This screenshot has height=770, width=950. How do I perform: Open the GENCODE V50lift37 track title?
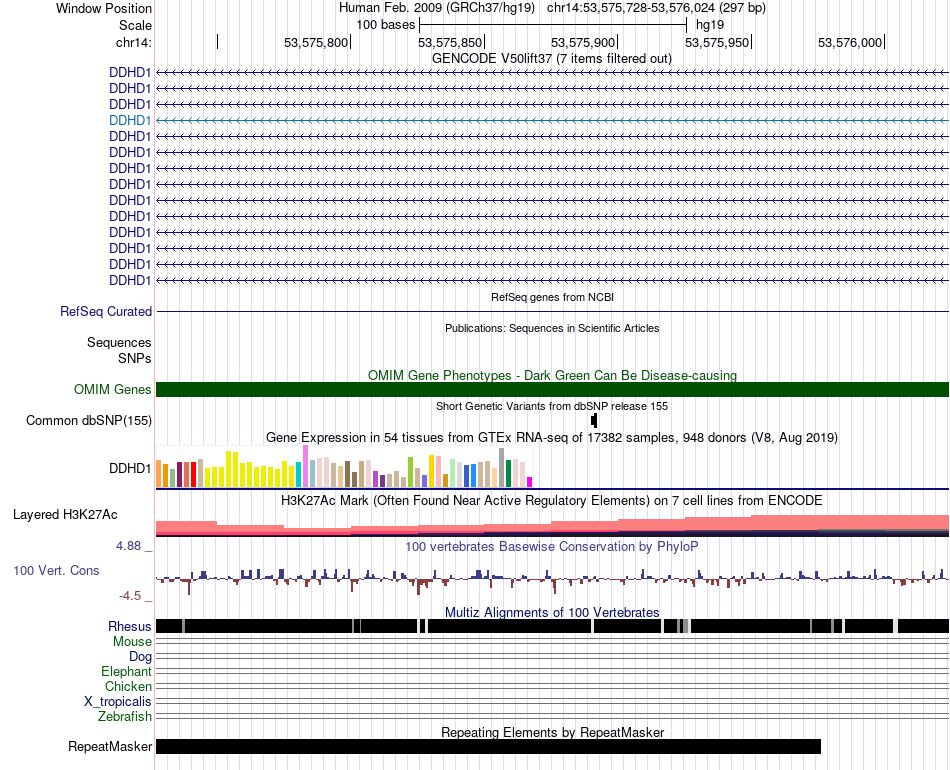coord(552,59)
